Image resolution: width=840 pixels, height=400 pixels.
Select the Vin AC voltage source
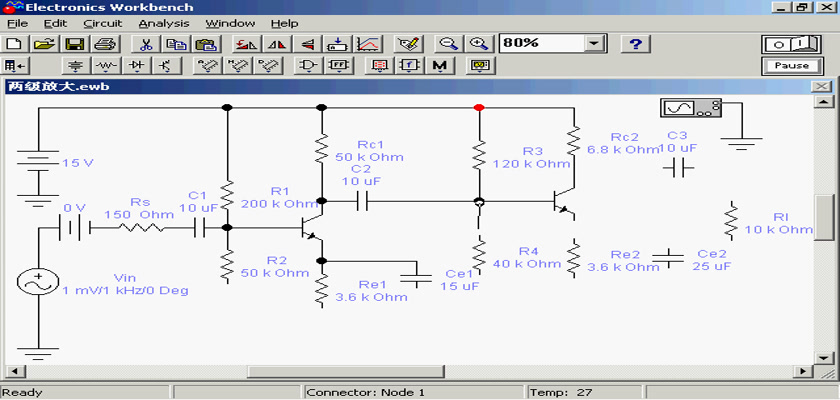click(38, 282)
